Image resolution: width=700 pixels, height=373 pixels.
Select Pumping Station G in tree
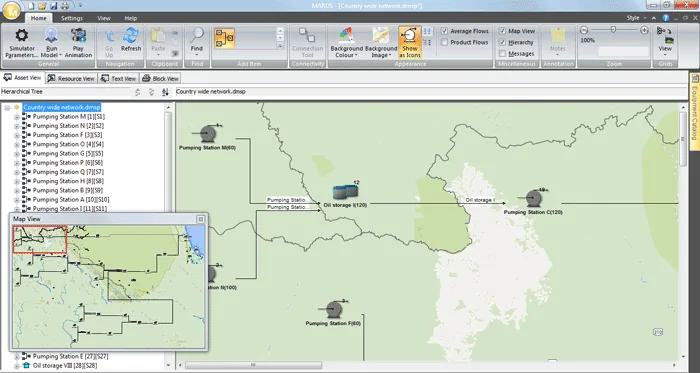point(68,153)
